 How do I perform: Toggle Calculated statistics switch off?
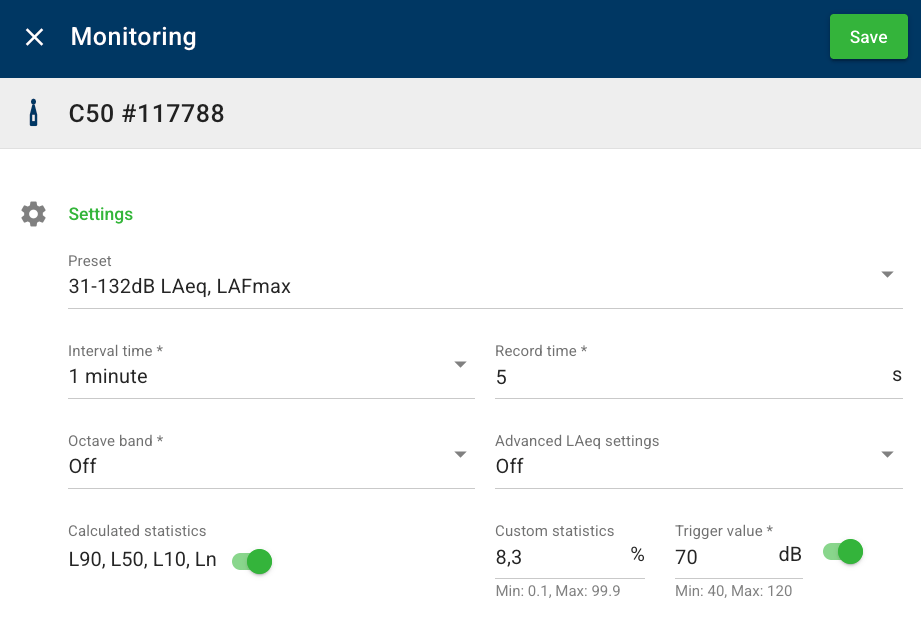coord(252,561)
